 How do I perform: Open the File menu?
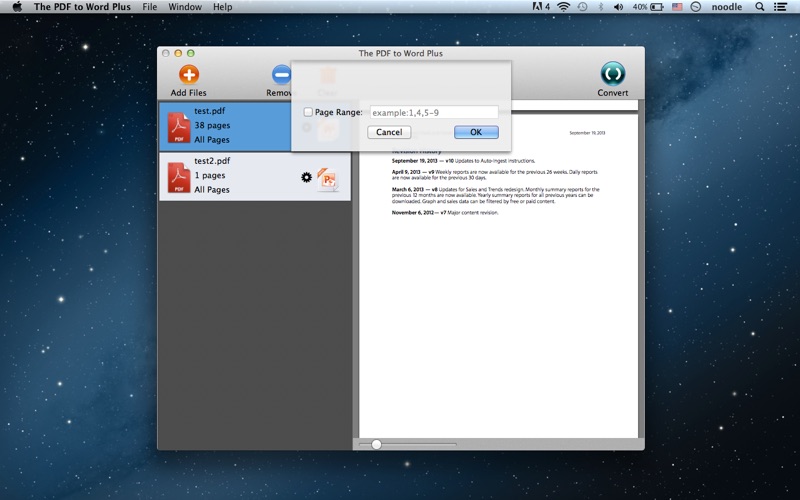click(x=149, y=7)
